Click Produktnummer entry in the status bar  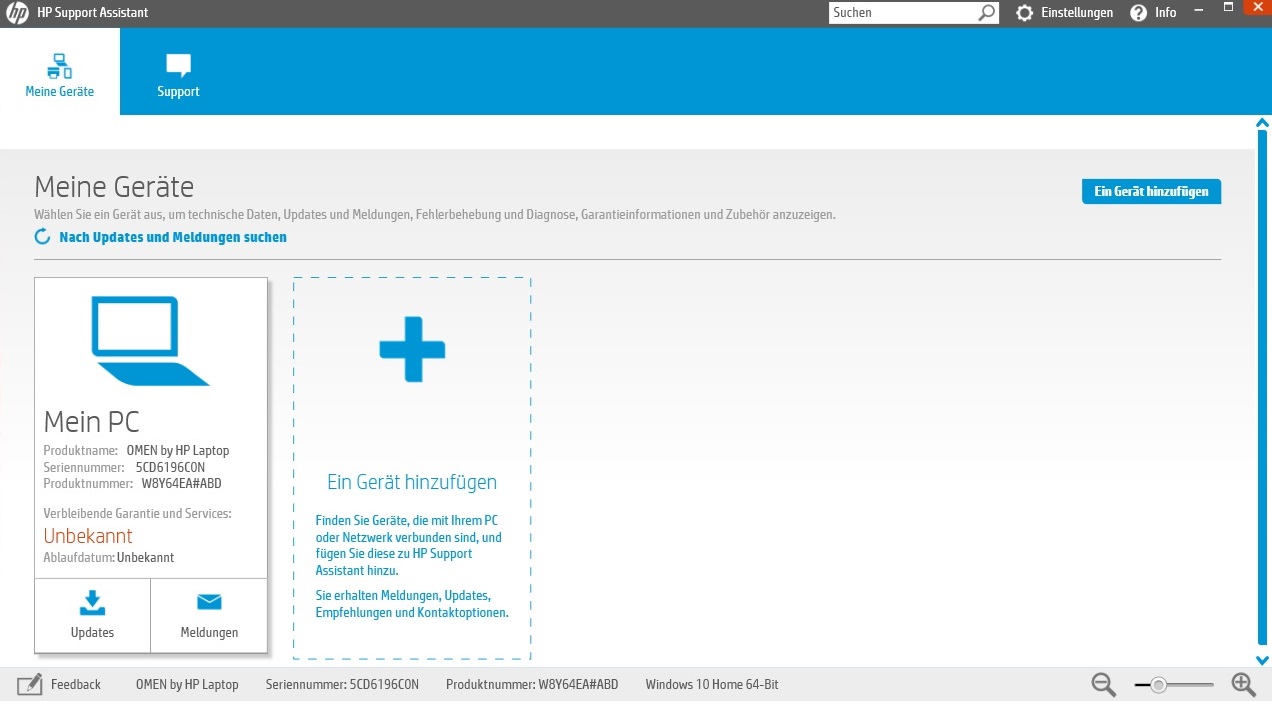[x=532, y=685]
